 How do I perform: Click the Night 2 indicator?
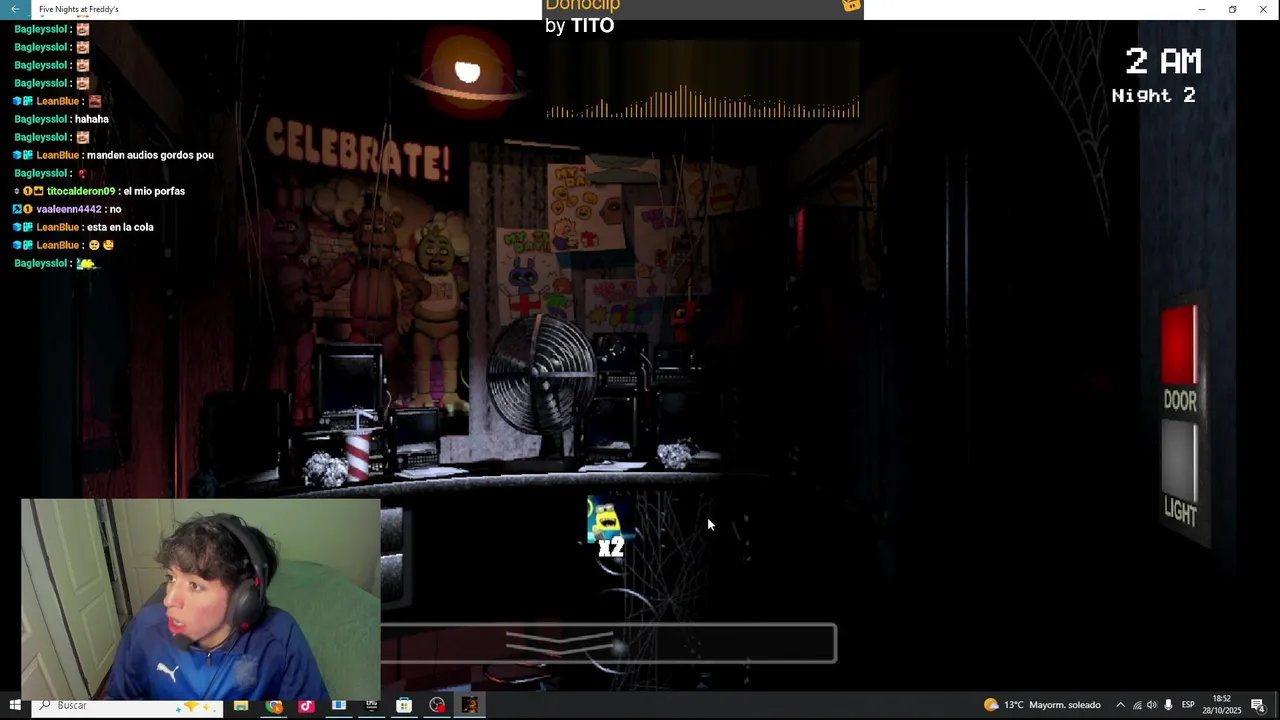[1153, 95]
